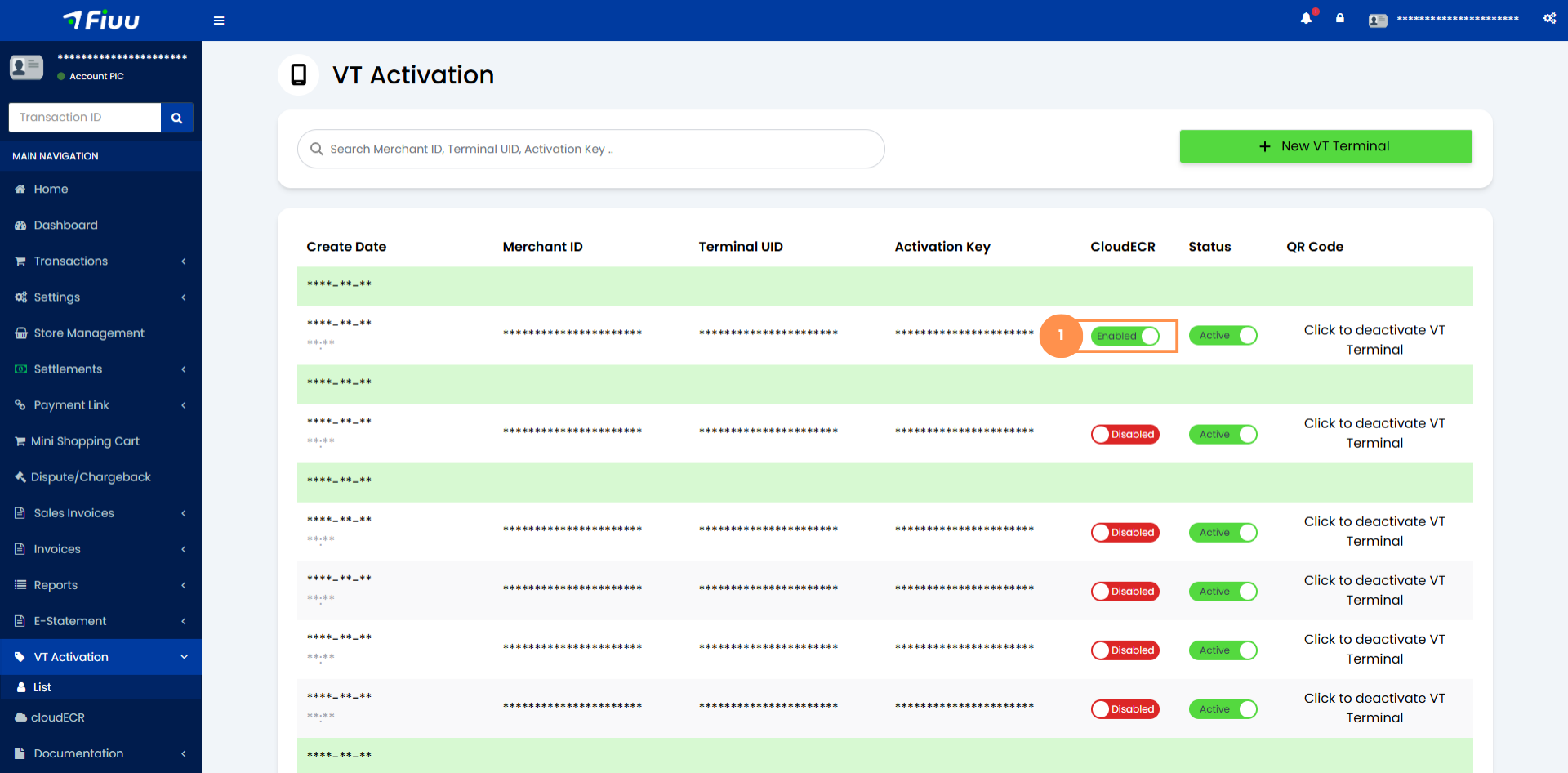Click the lock icon in header
Screen dimensions: 1568x773
pyautogui.click(x=1340, y=18)
